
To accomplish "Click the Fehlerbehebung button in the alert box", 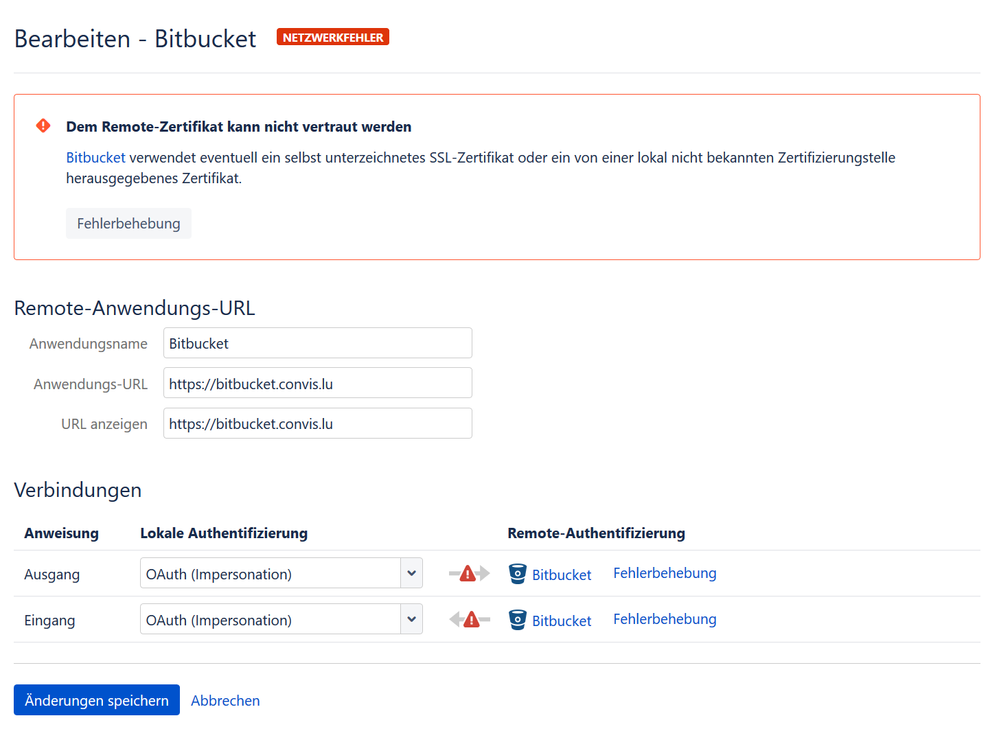I will point(129,224).
